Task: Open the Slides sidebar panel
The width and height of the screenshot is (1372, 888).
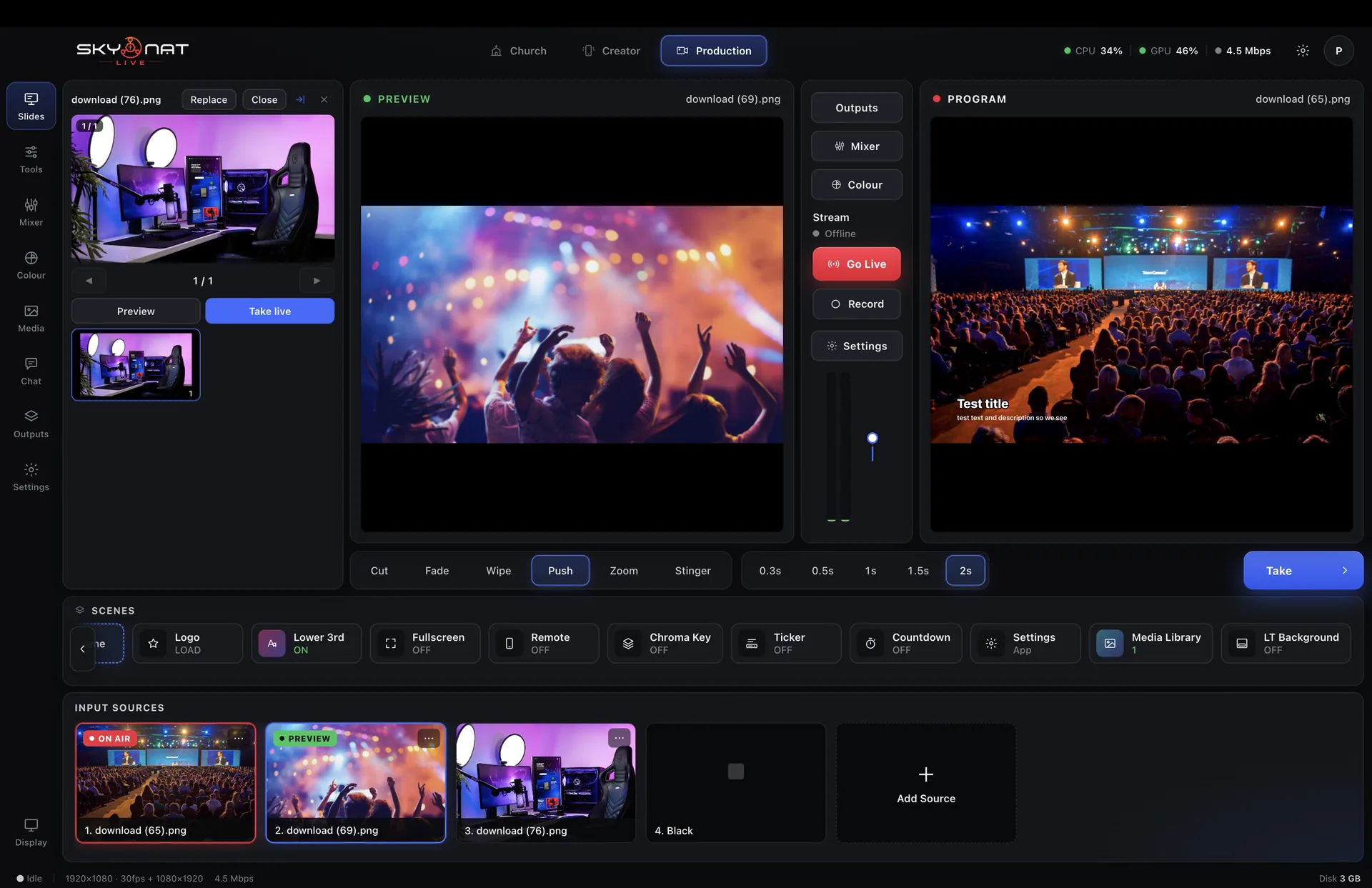Action: [x=31, y=106]
